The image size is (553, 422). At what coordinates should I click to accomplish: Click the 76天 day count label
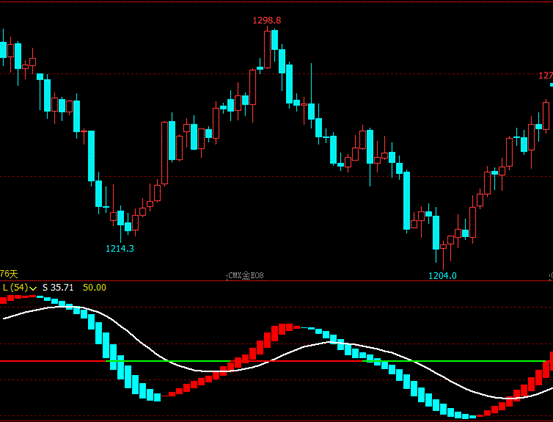click(x=9, y=274)
